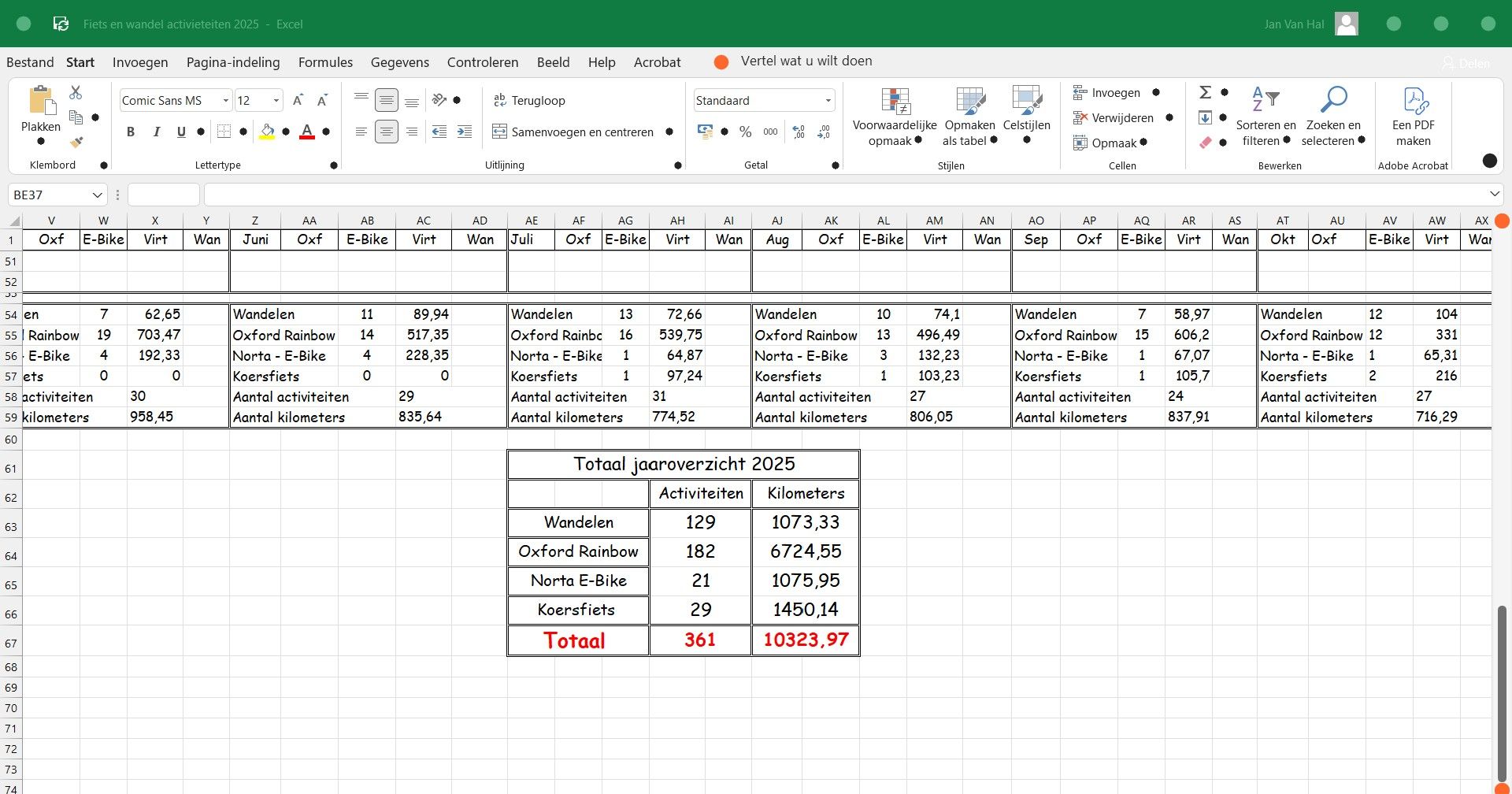This screenshot has width=1512, height=794.
Task: Expand the Standaard number format dropdown
Action: point(828,101)
